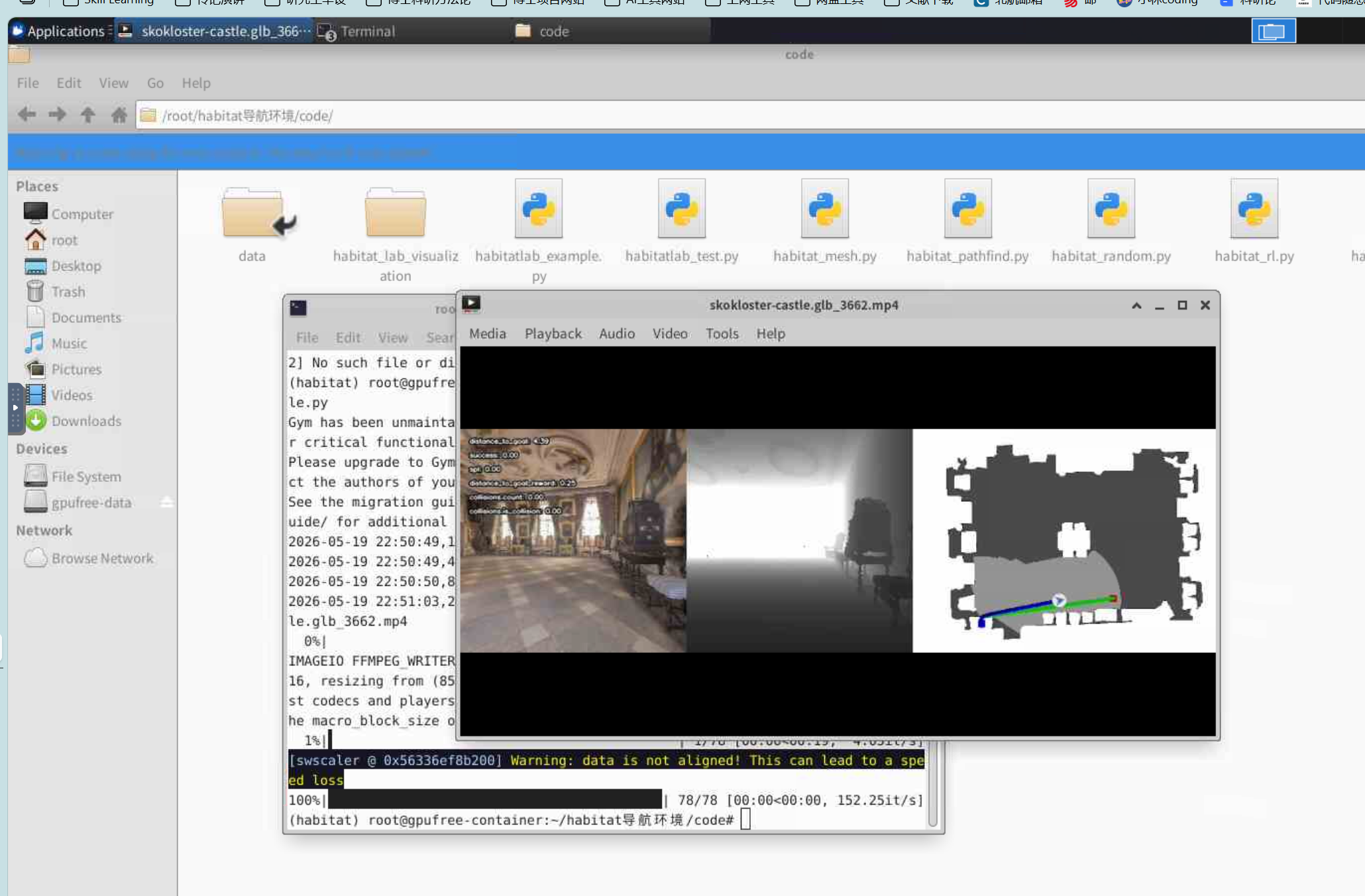This screenshot has height=896, width=1365.
Task: Click the workspace switcher in top panel
Action: pos(1273,31)
